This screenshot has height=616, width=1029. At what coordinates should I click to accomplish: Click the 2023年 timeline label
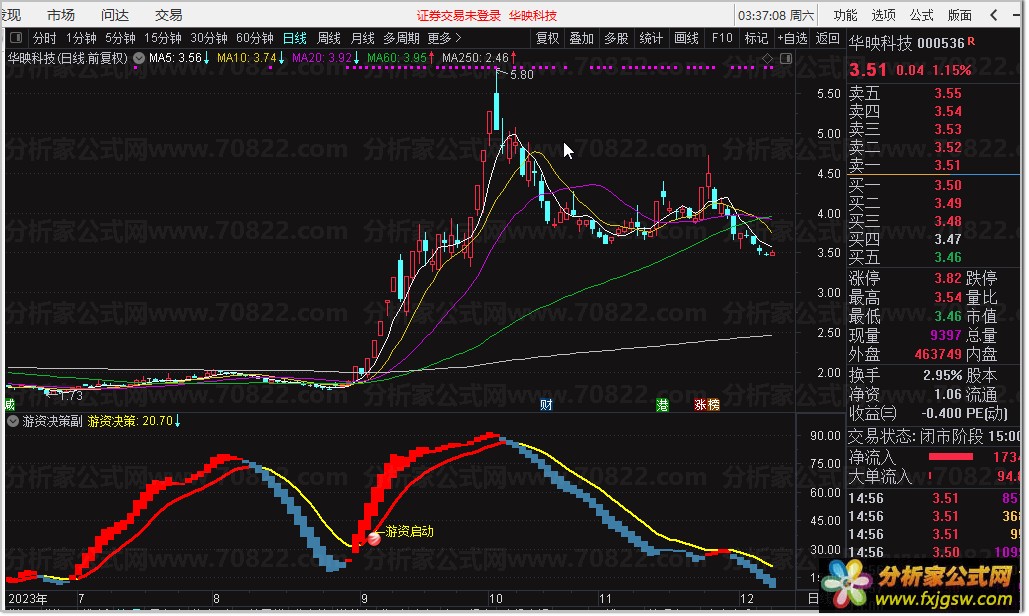click(x=28, y=599)
